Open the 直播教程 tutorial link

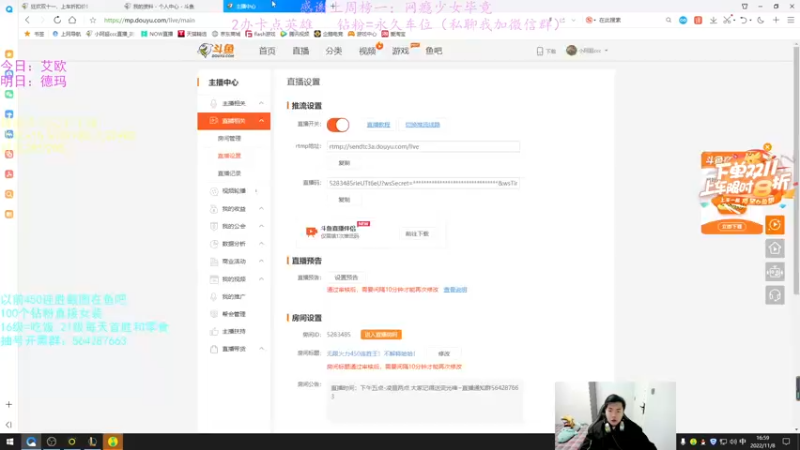[378, 124]
